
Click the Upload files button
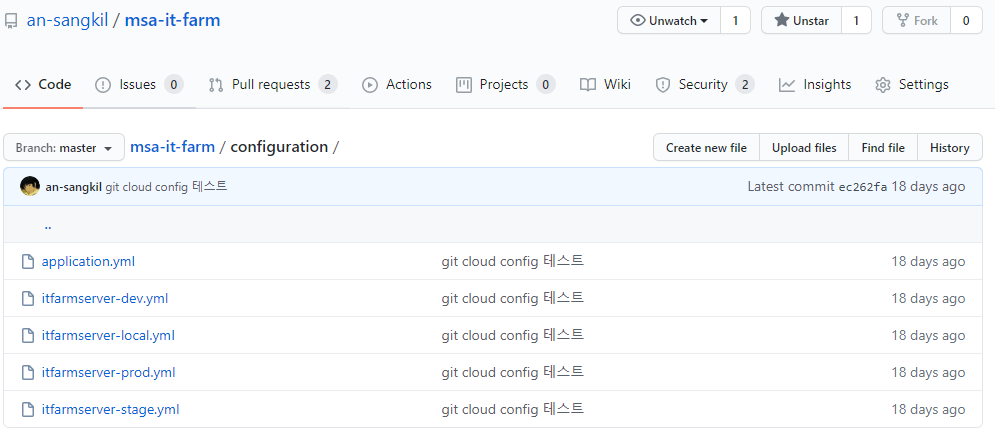(804, 148)
